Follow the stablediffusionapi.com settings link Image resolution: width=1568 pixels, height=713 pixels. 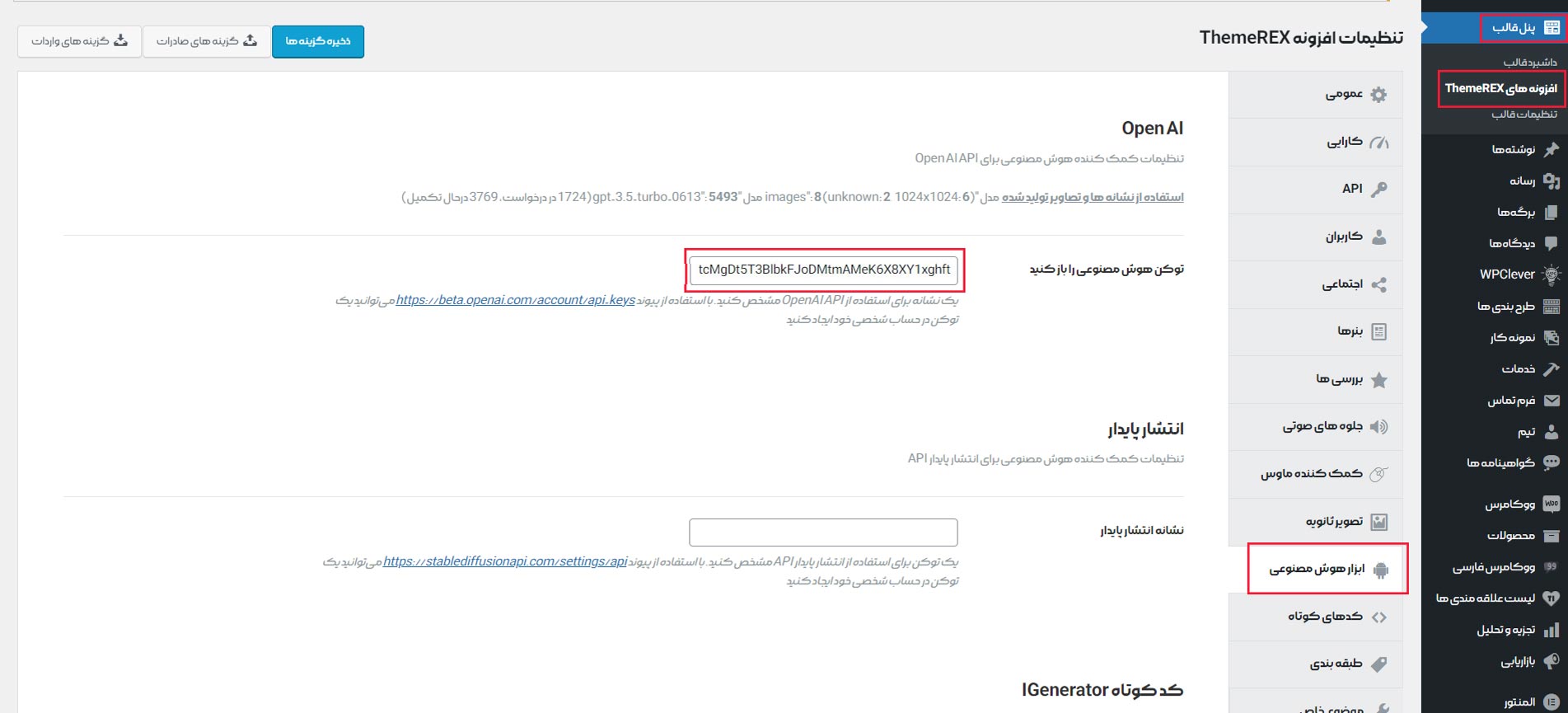click(x=505, y=561)
